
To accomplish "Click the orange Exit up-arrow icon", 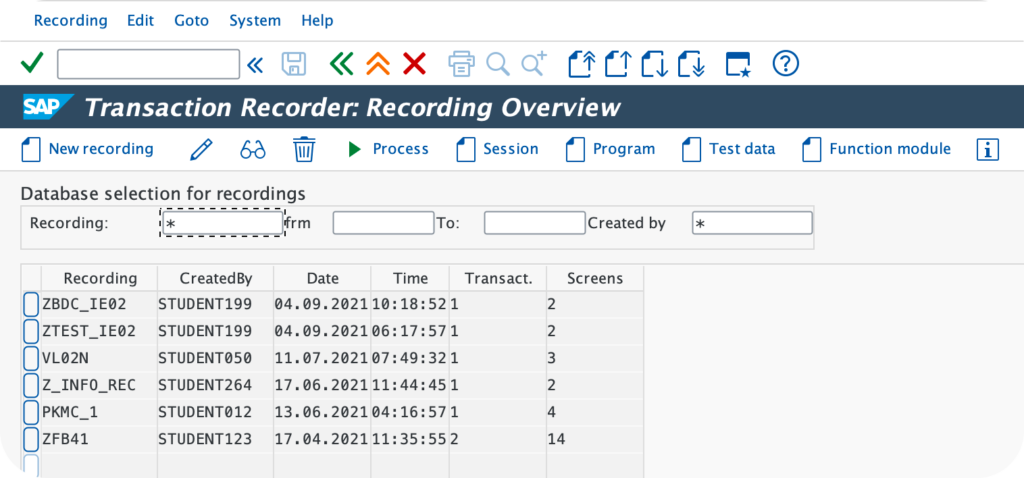I will pos(378,64).
